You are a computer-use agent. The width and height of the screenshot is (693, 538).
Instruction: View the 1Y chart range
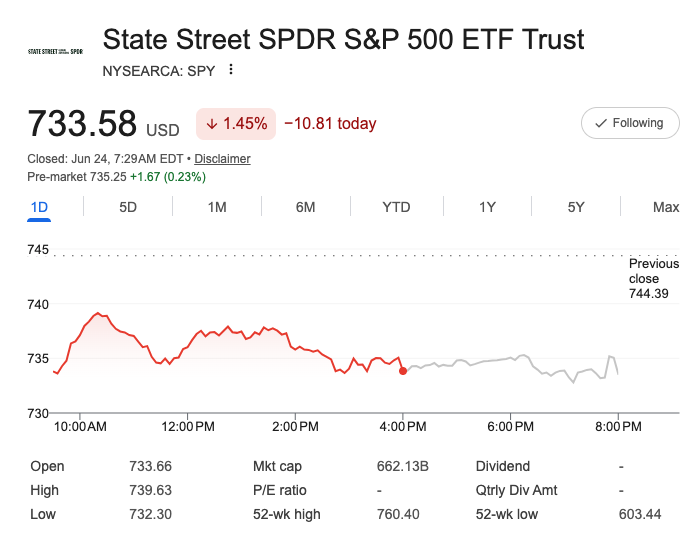(x=487, y=207)
